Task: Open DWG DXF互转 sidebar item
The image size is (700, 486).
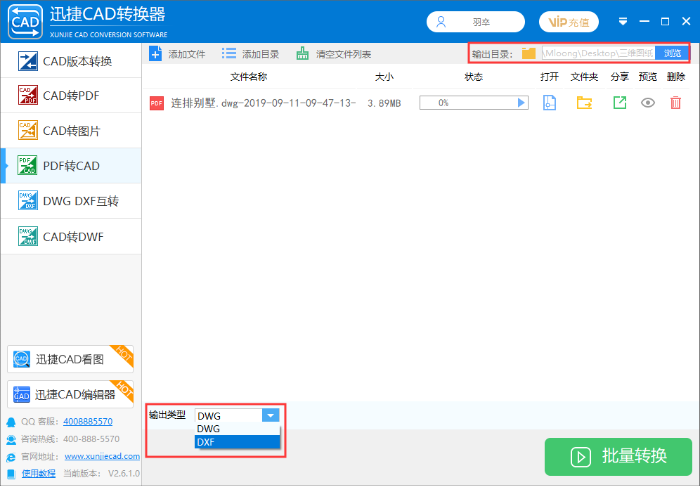Action: click(71, 201)
